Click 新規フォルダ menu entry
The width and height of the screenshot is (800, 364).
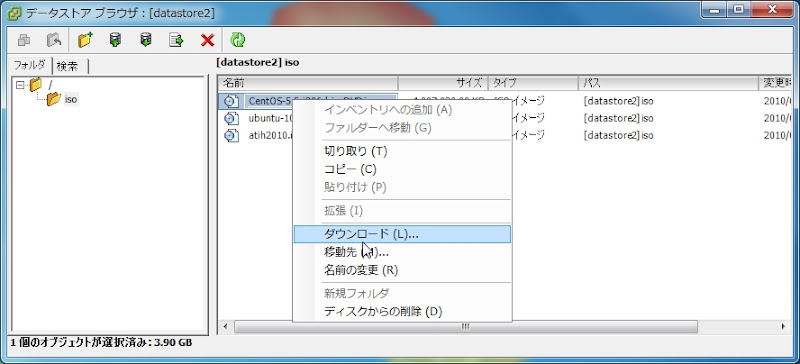click(402, 293)
